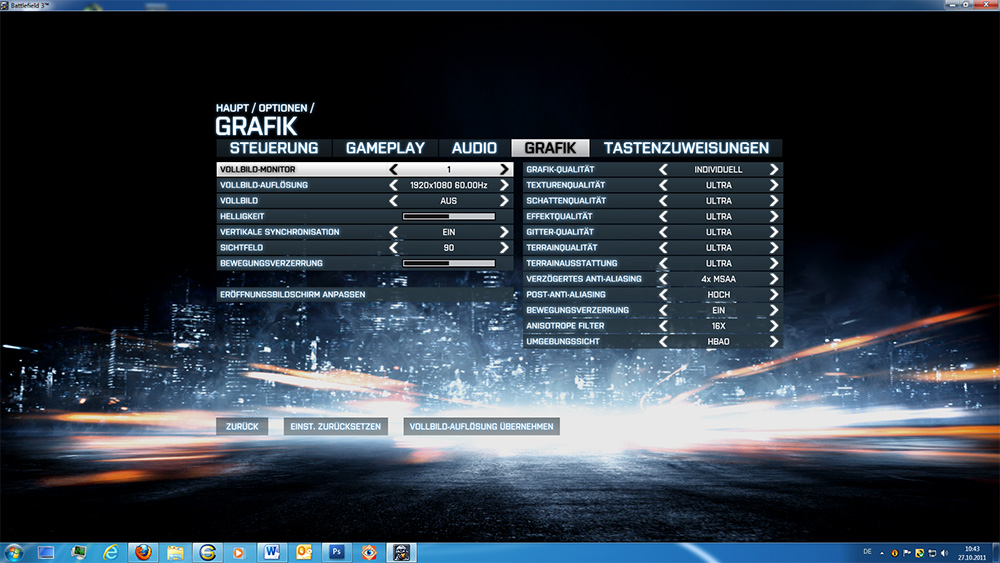Click the network tray icon
1000x563 pixels.
tap(932, 553)
